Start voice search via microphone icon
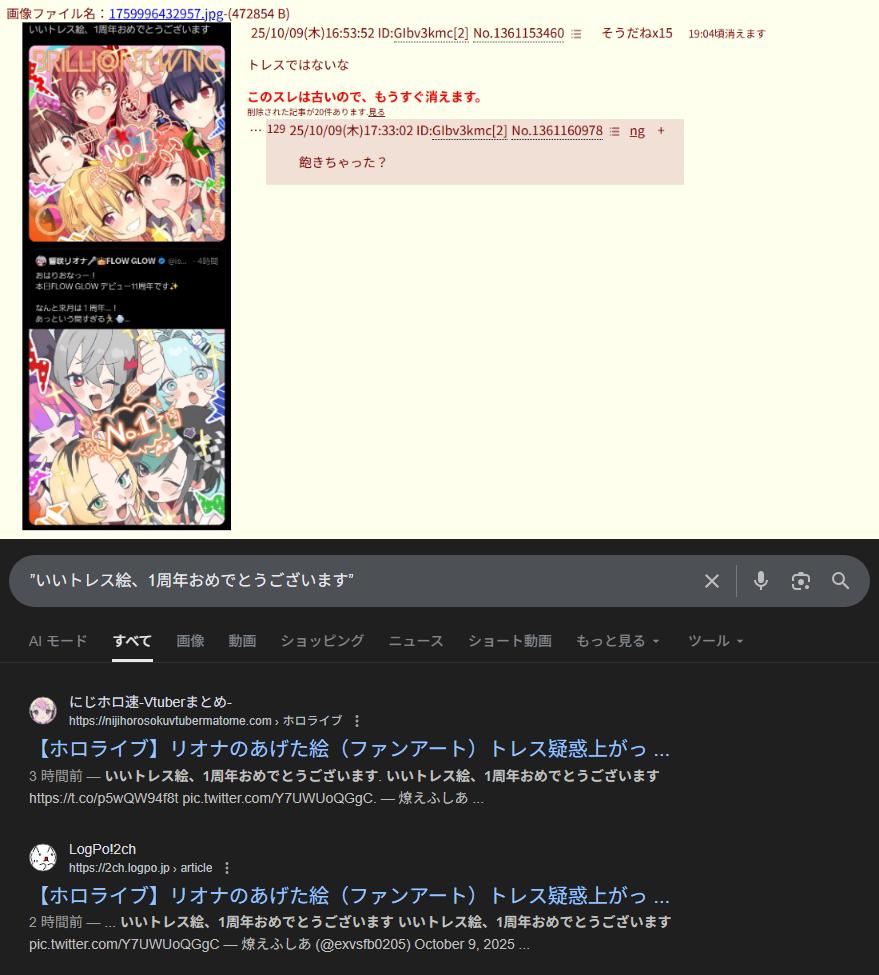The height and width of the screenshot is (975, 879). coord(760,581)
